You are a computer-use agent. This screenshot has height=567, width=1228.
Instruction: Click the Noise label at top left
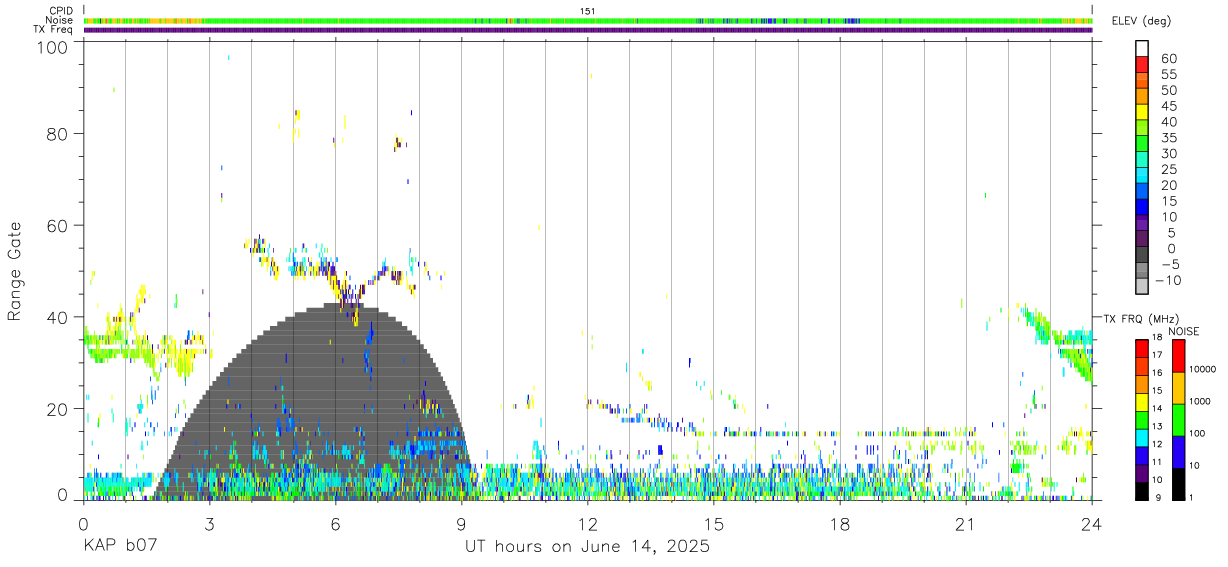(x=58, y=20)
